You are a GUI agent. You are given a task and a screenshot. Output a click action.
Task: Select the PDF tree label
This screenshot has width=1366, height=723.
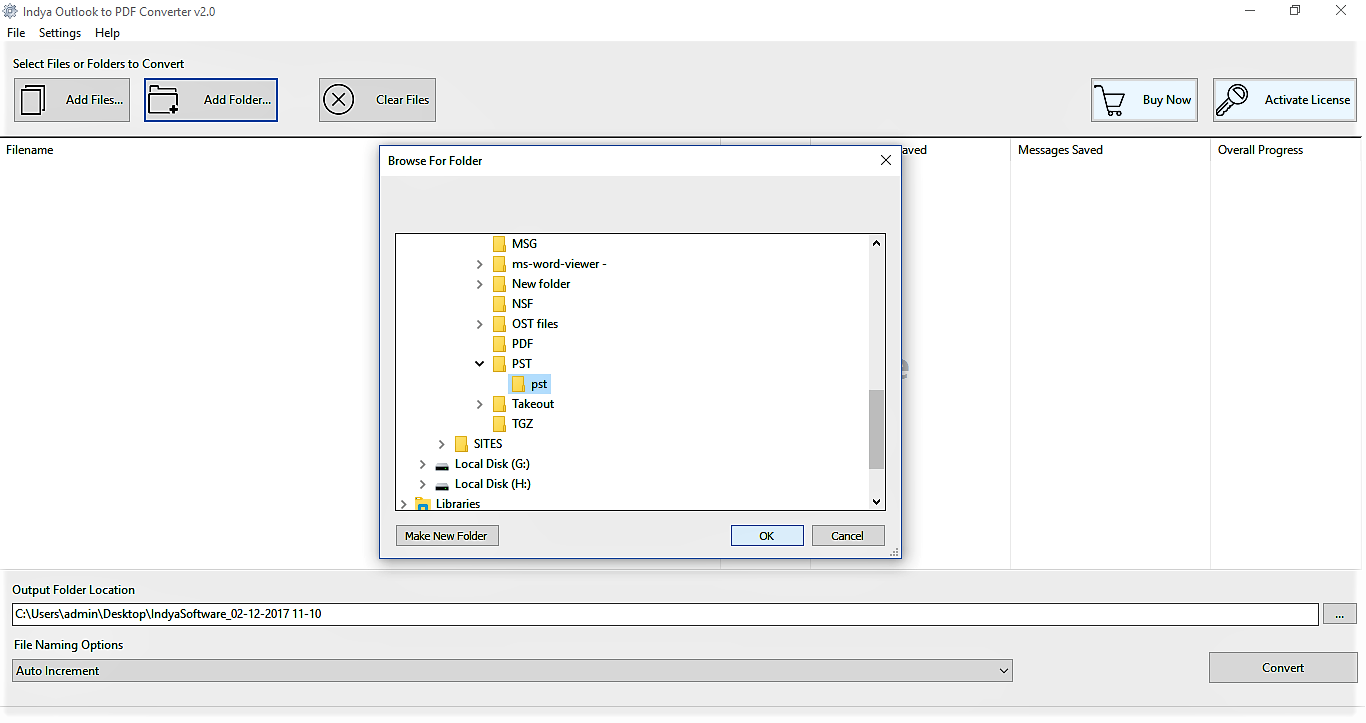click(522, 344)
